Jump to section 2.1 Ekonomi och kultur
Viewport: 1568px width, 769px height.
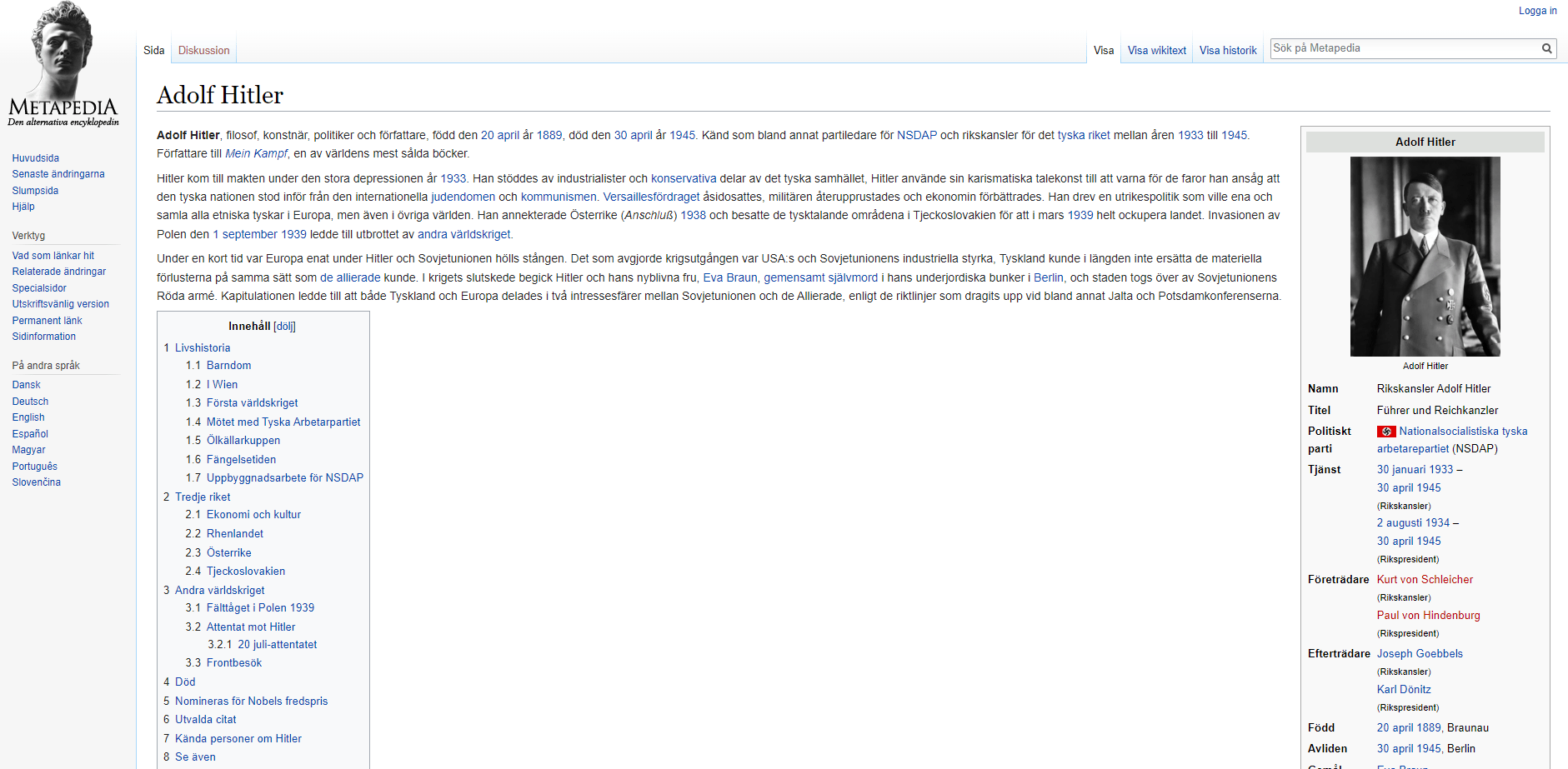pos(243,515)
